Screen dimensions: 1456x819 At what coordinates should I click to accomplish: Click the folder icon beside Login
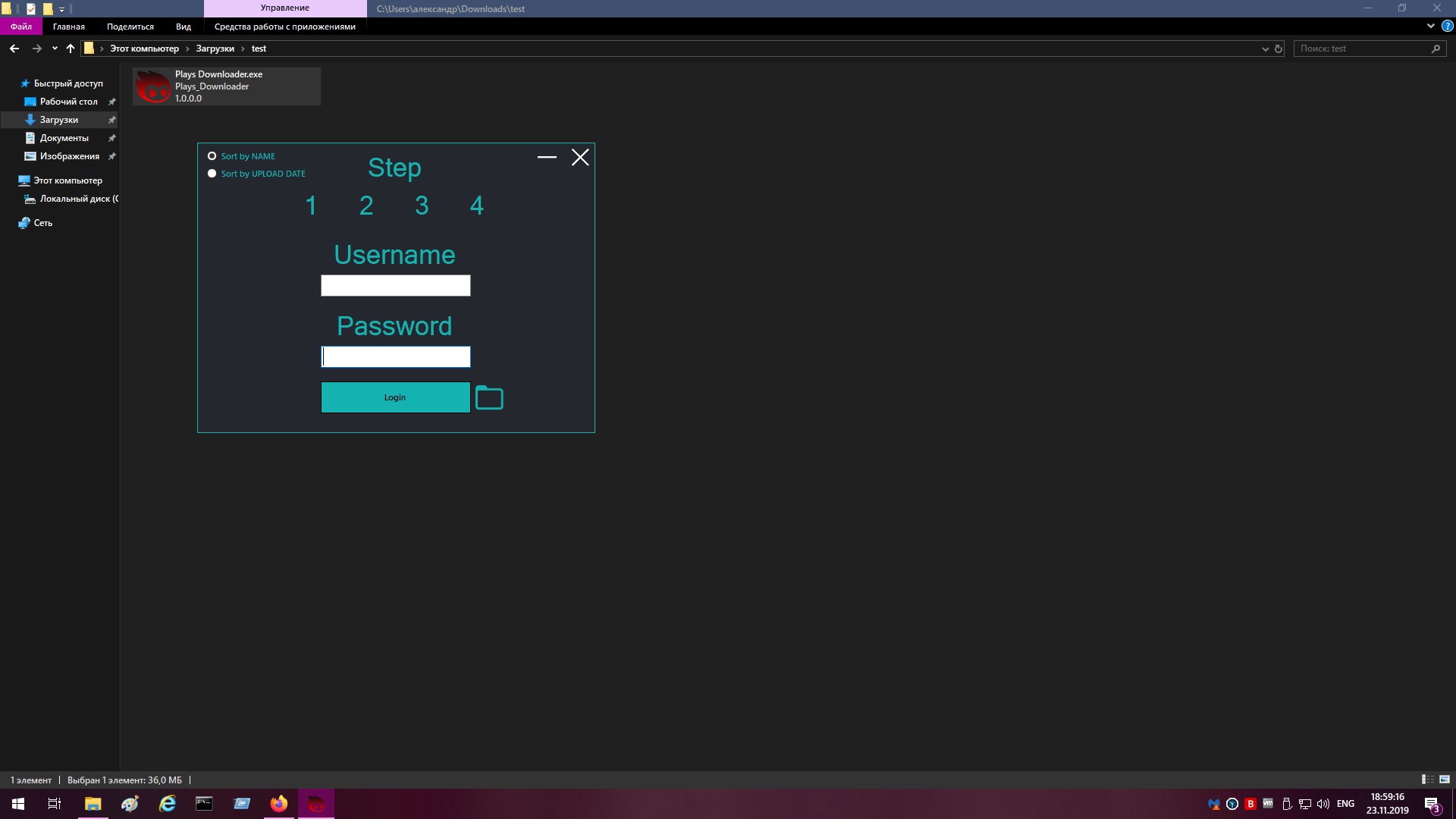point(489,398)
